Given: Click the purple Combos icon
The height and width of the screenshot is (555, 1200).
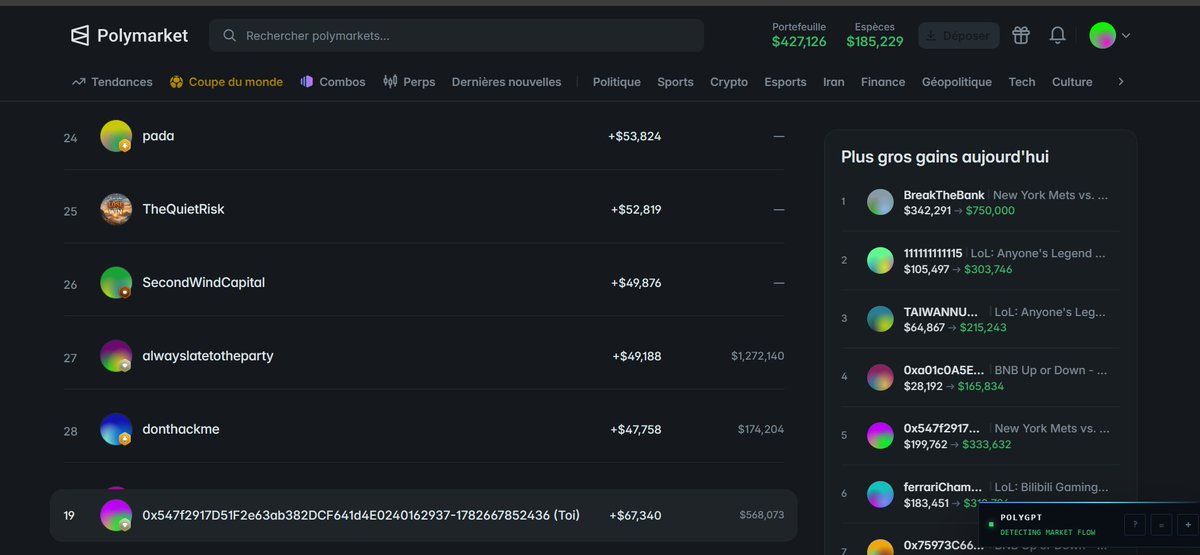Looking at the screenshot, I should [x=307, y=82].
